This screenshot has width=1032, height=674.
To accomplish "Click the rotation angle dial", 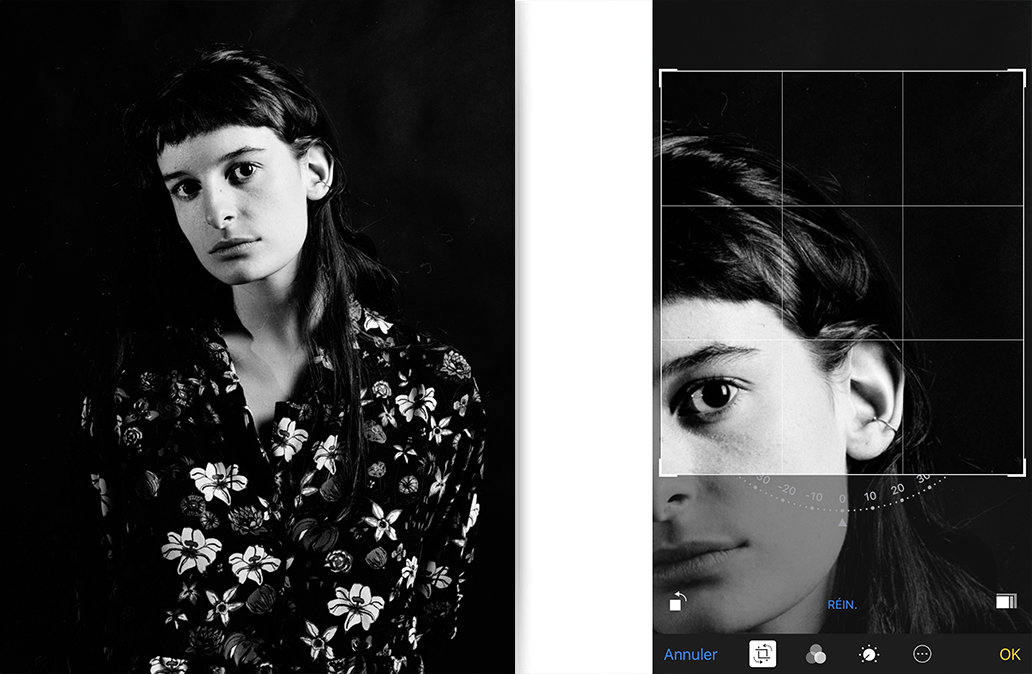I will 842,496.
